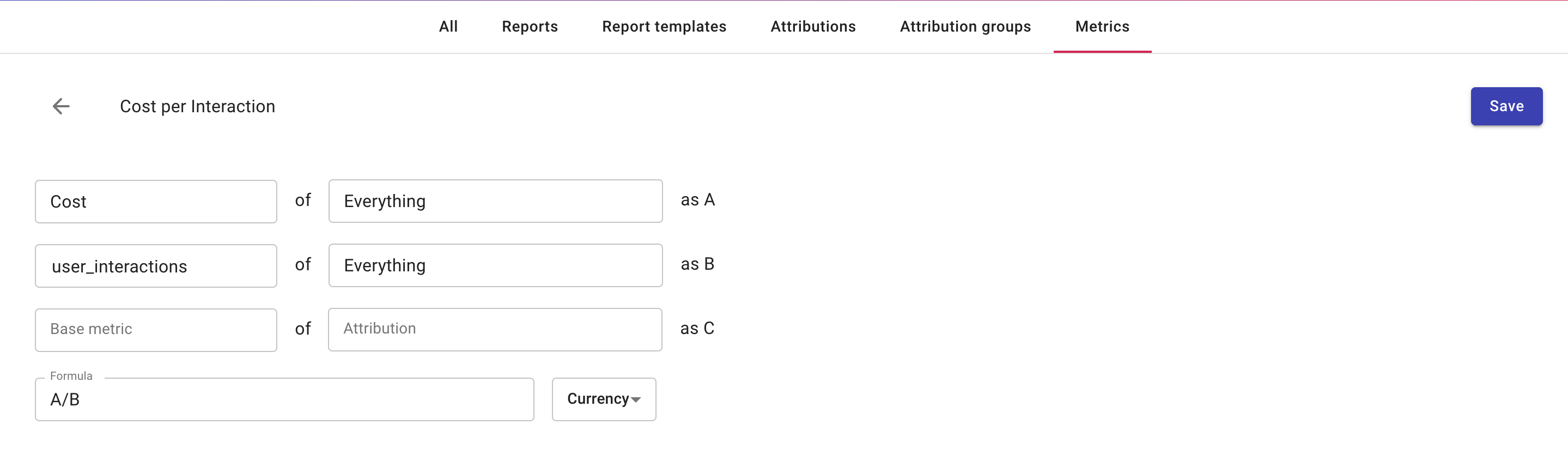The height and width of the screenshot is (449, 1568).
Task: Open the Currency format dropdown
Action: 603,399
